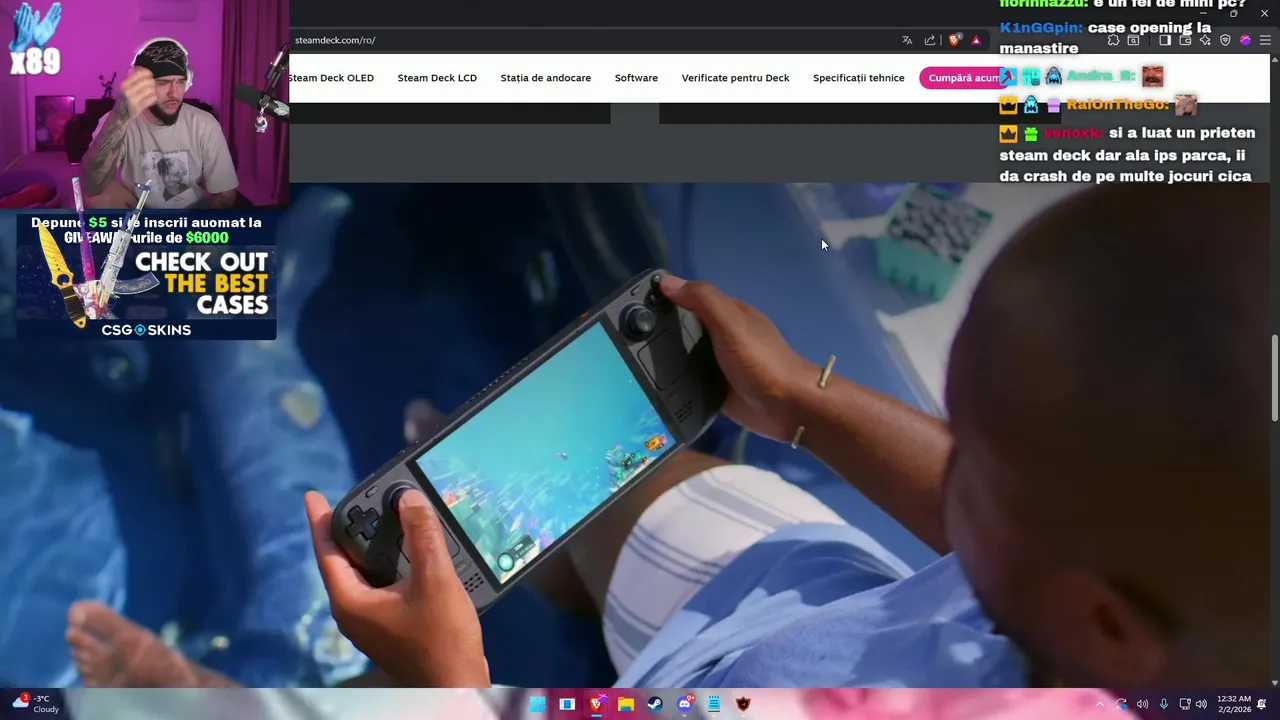This screenshot has height=720, width=1280.
Task: Click chat username RaiOnTheGo
Action: click(x=1117, y=104)
